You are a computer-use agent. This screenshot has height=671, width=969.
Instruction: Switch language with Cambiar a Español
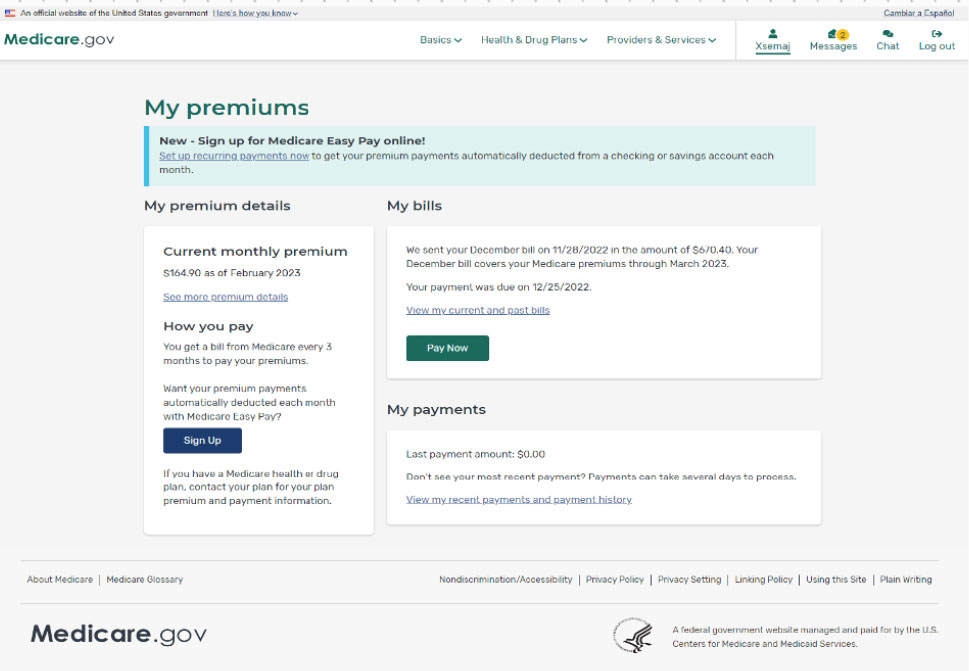pyautogui.click(x=918, y=13)
